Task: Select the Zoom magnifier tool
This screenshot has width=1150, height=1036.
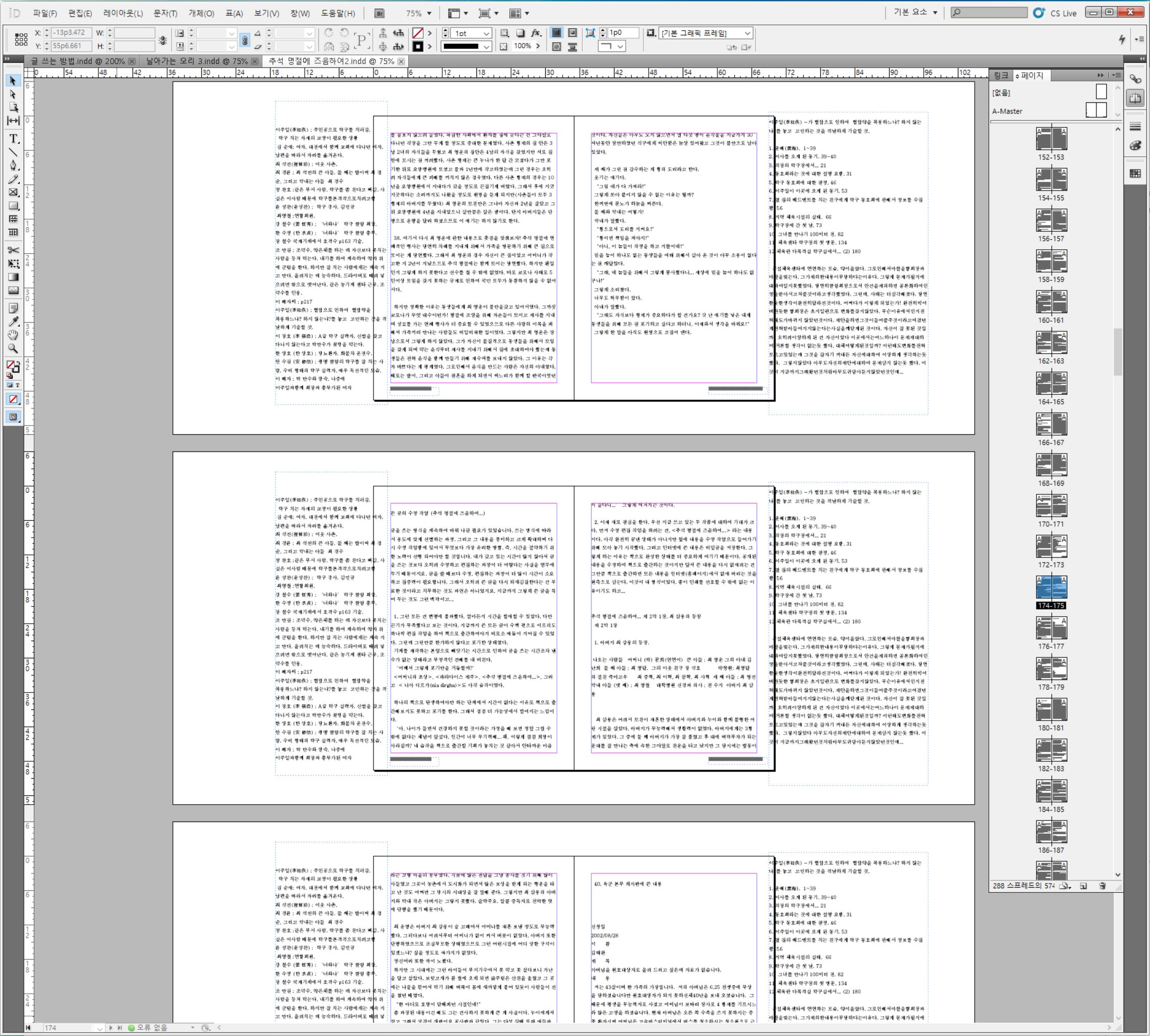Action: click(x=13, y=349)
